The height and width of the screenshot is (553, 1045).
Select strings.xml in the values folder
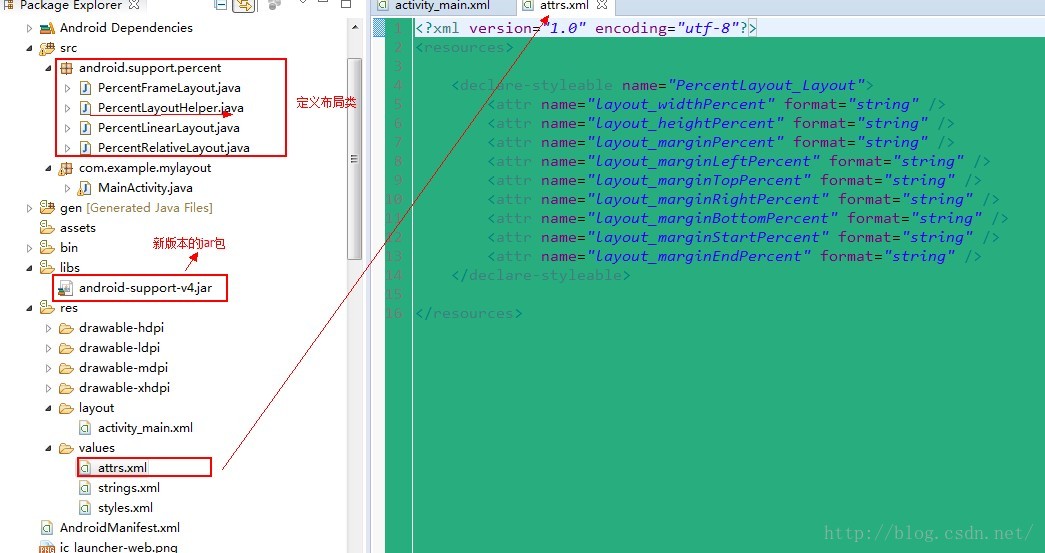[129, 488]
